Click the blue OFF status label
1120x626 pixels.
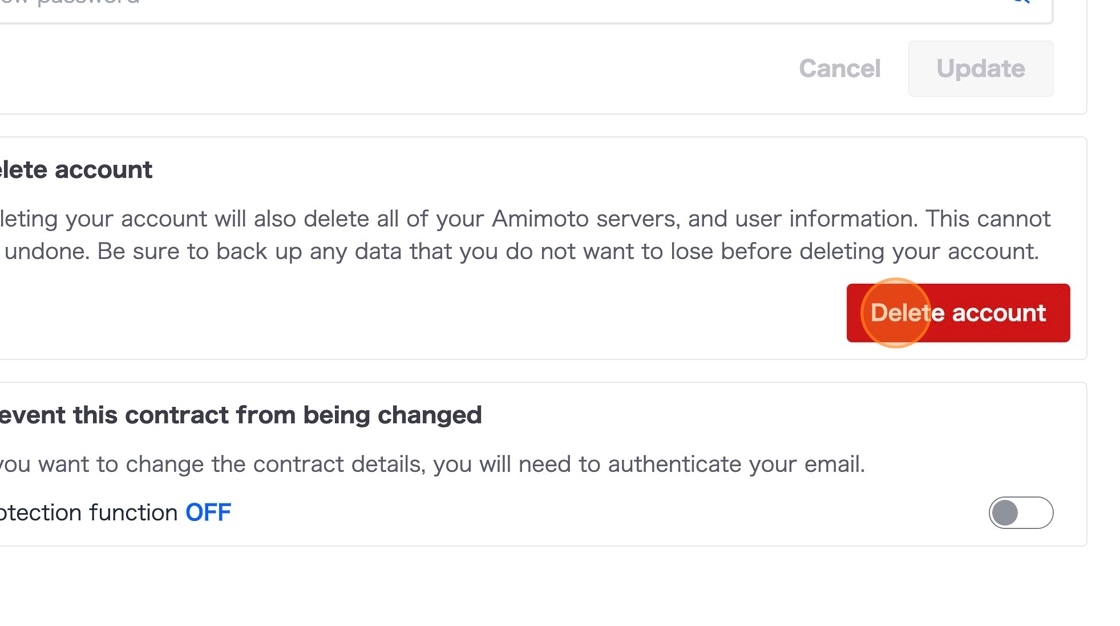tap(208, 513)
